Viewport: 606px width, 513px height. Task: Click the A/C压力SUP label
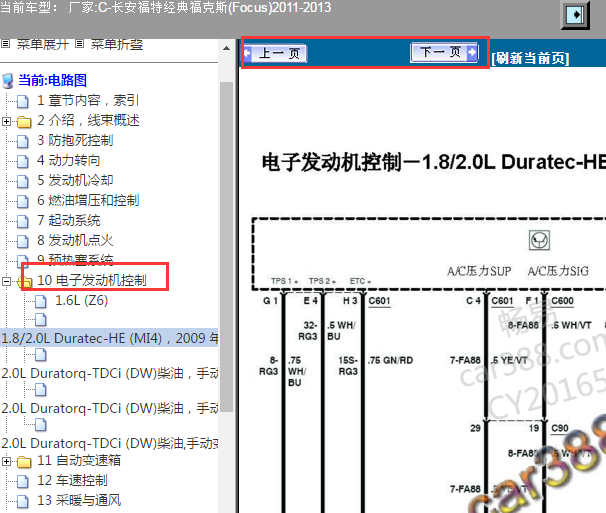479,271
